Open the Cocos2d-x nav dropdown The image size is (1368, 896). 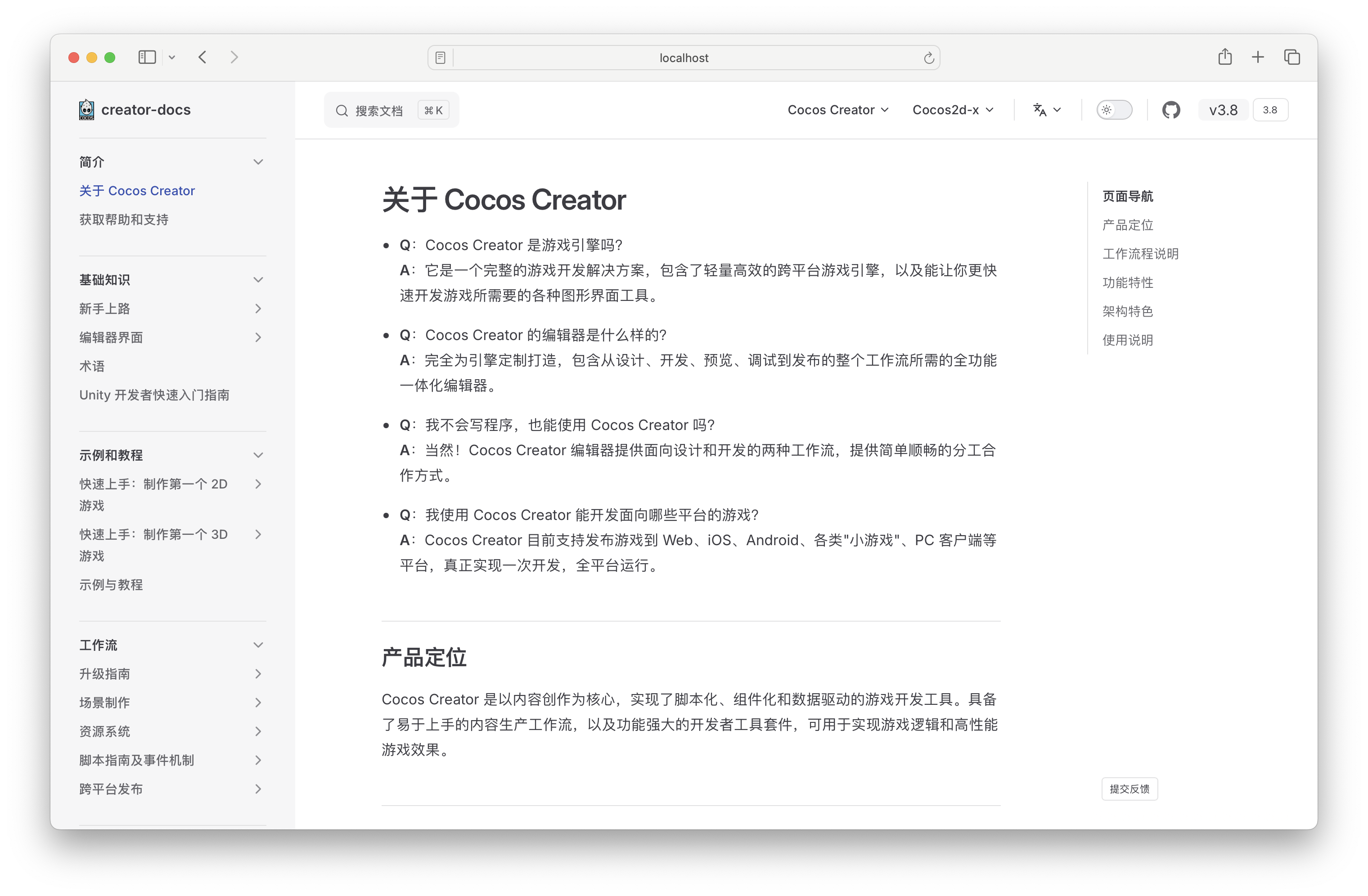[x=953, y=110]
